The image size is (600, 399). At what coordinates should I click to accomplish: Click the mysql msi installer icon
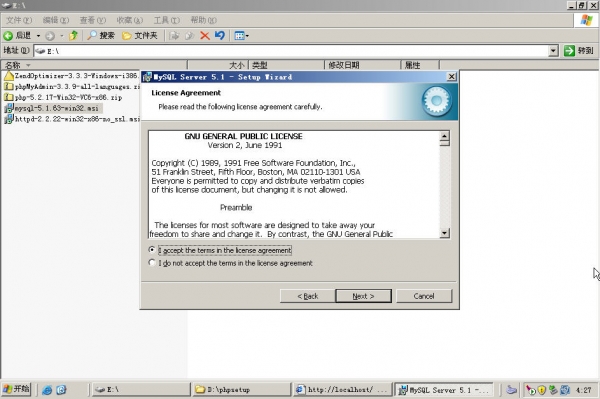coord(8,108)
